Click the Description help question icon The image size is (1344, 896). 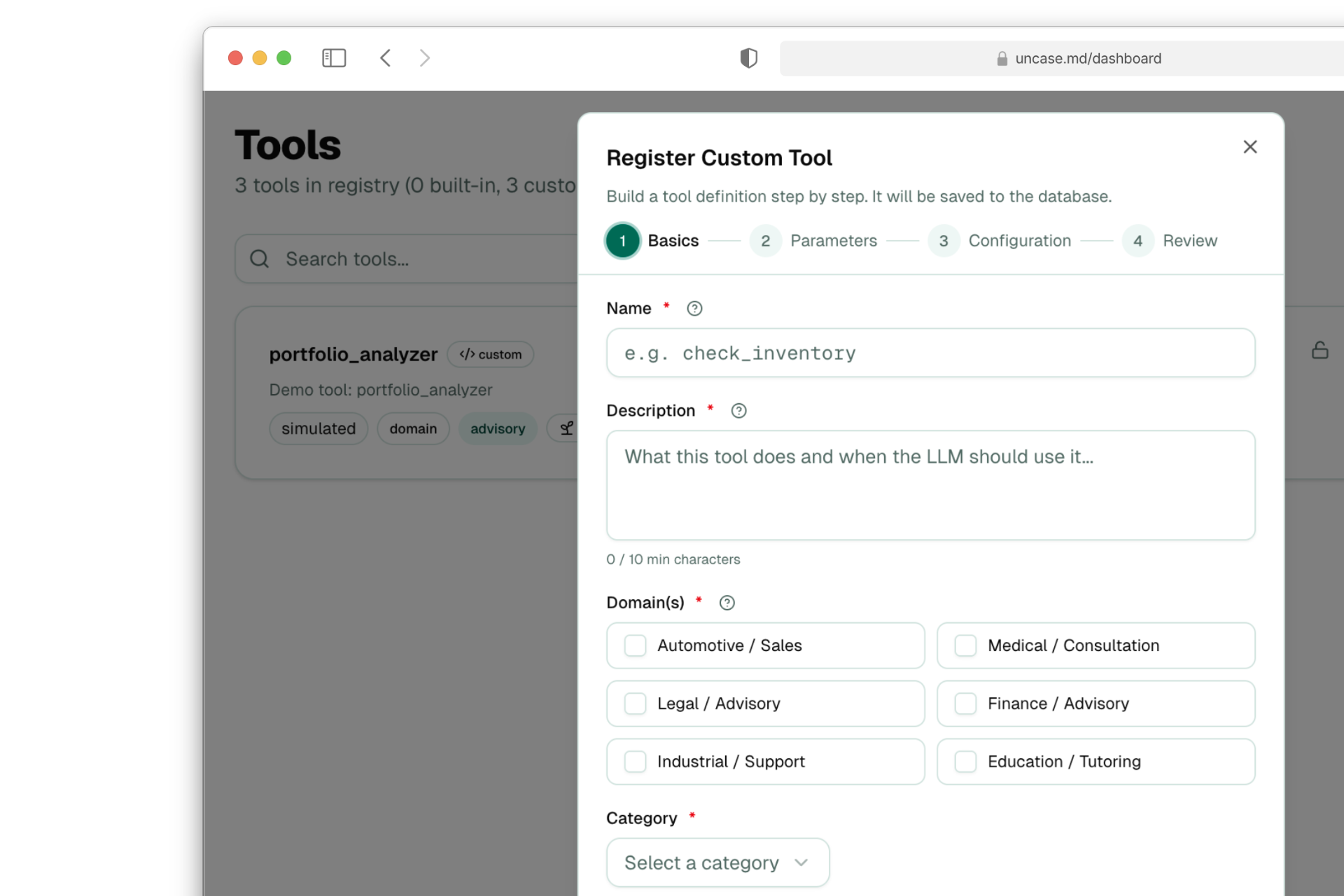point(738,411)
